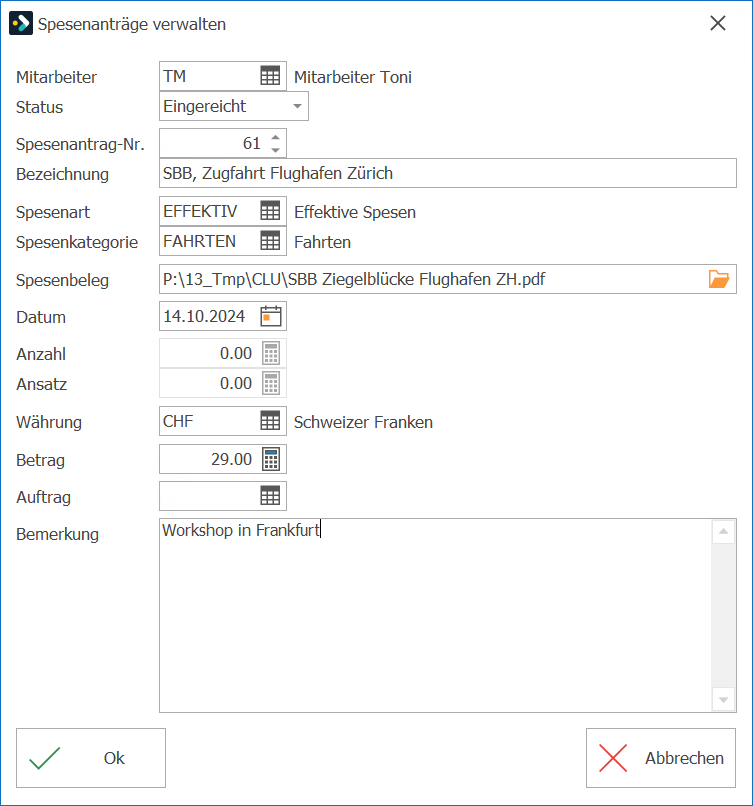
Task: Focus the Bezeichnung field with SBB Zugfahrt text
Action: pos(448,173)
